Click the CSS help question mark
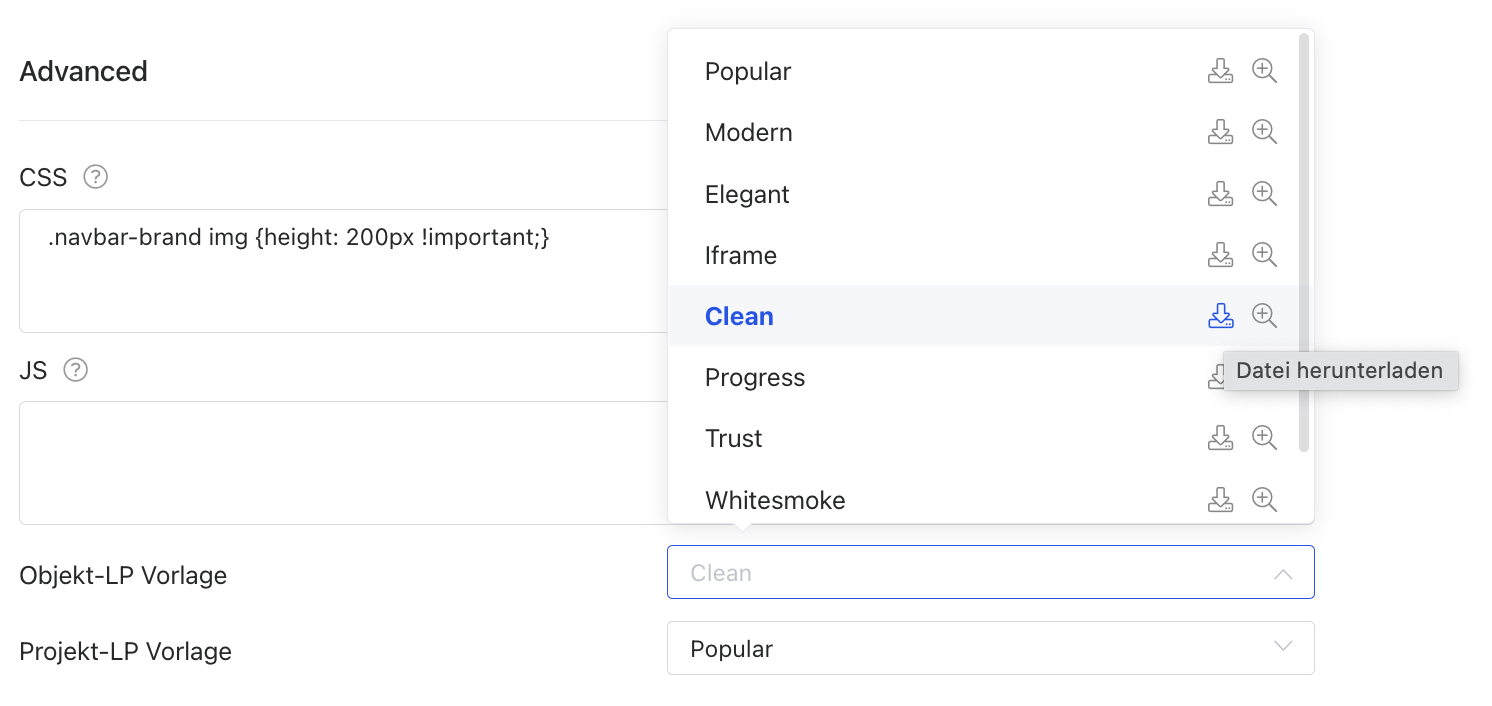 click(95, 178)
